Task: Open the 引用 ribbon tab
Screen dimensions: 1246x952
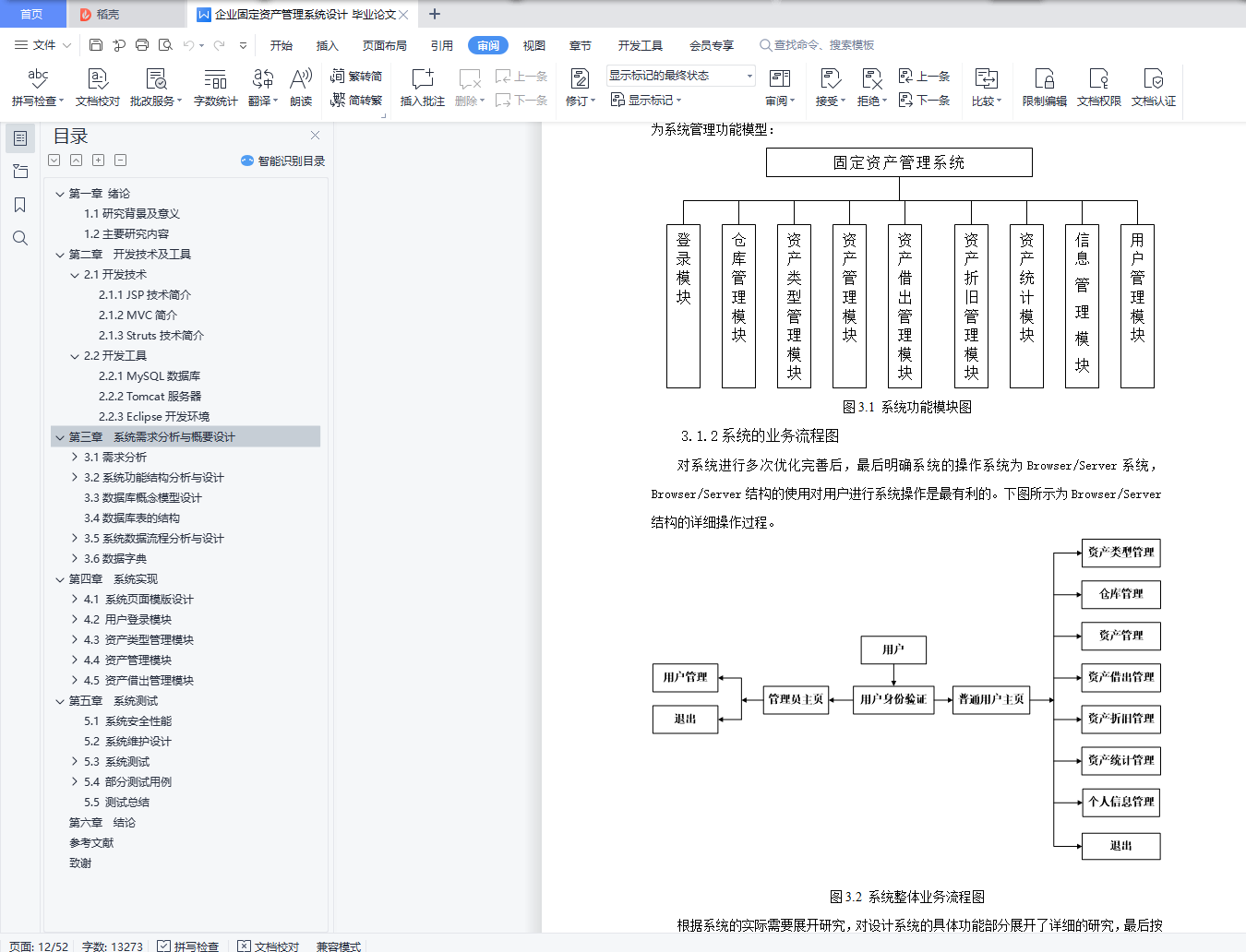Action: [x=442, y=45]
